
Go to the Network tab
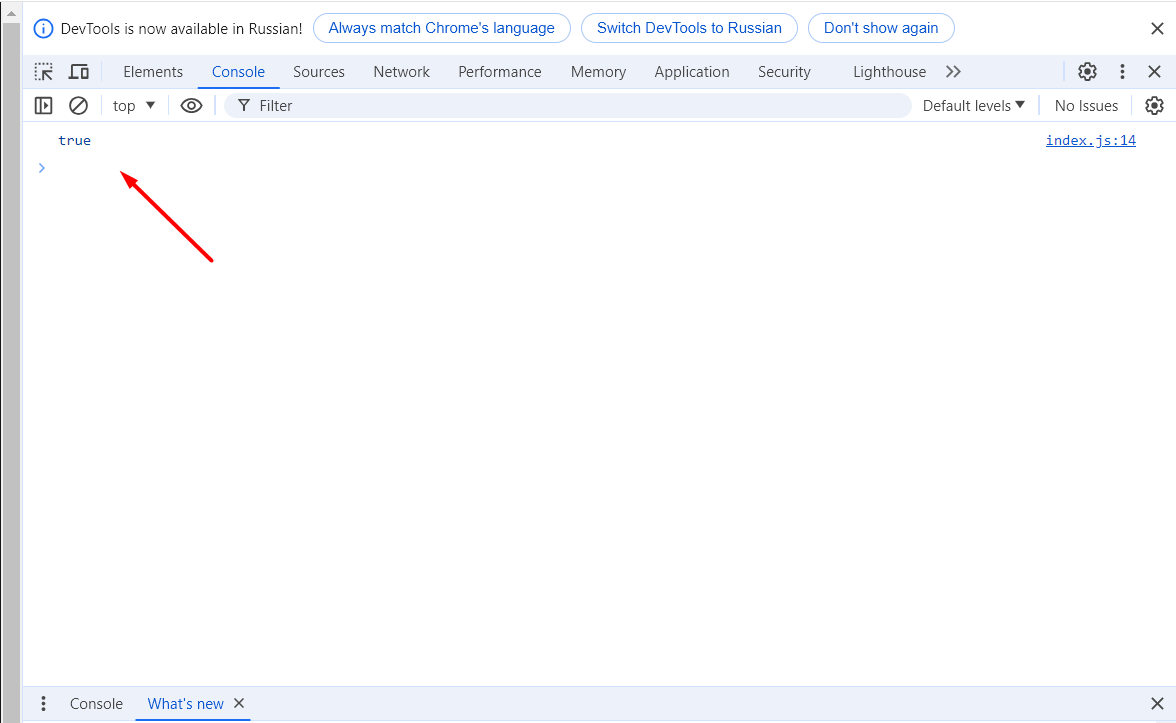(401, 72)
